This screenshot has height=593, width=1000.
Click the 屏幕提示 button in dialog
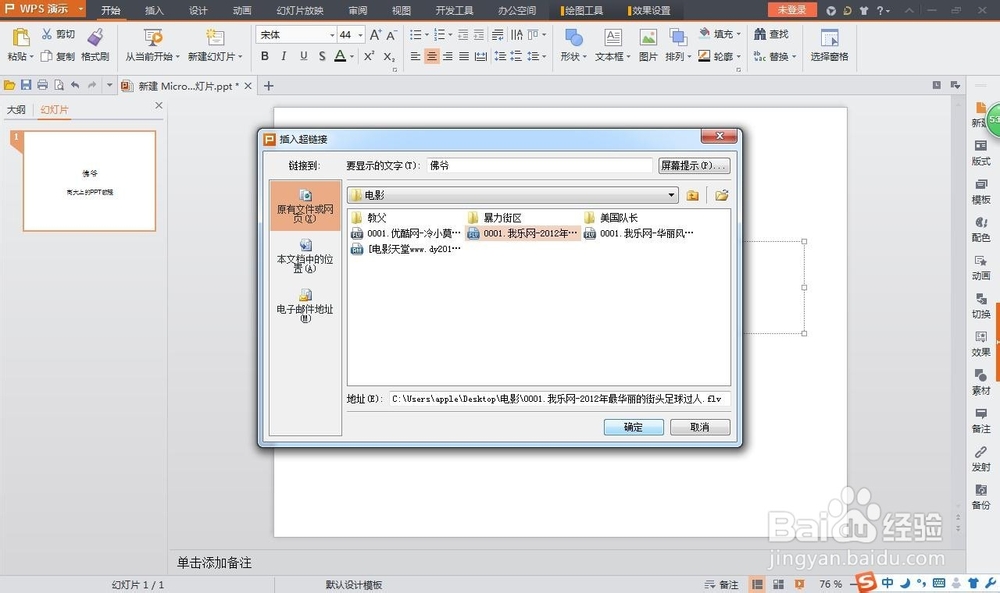point(694,165)
